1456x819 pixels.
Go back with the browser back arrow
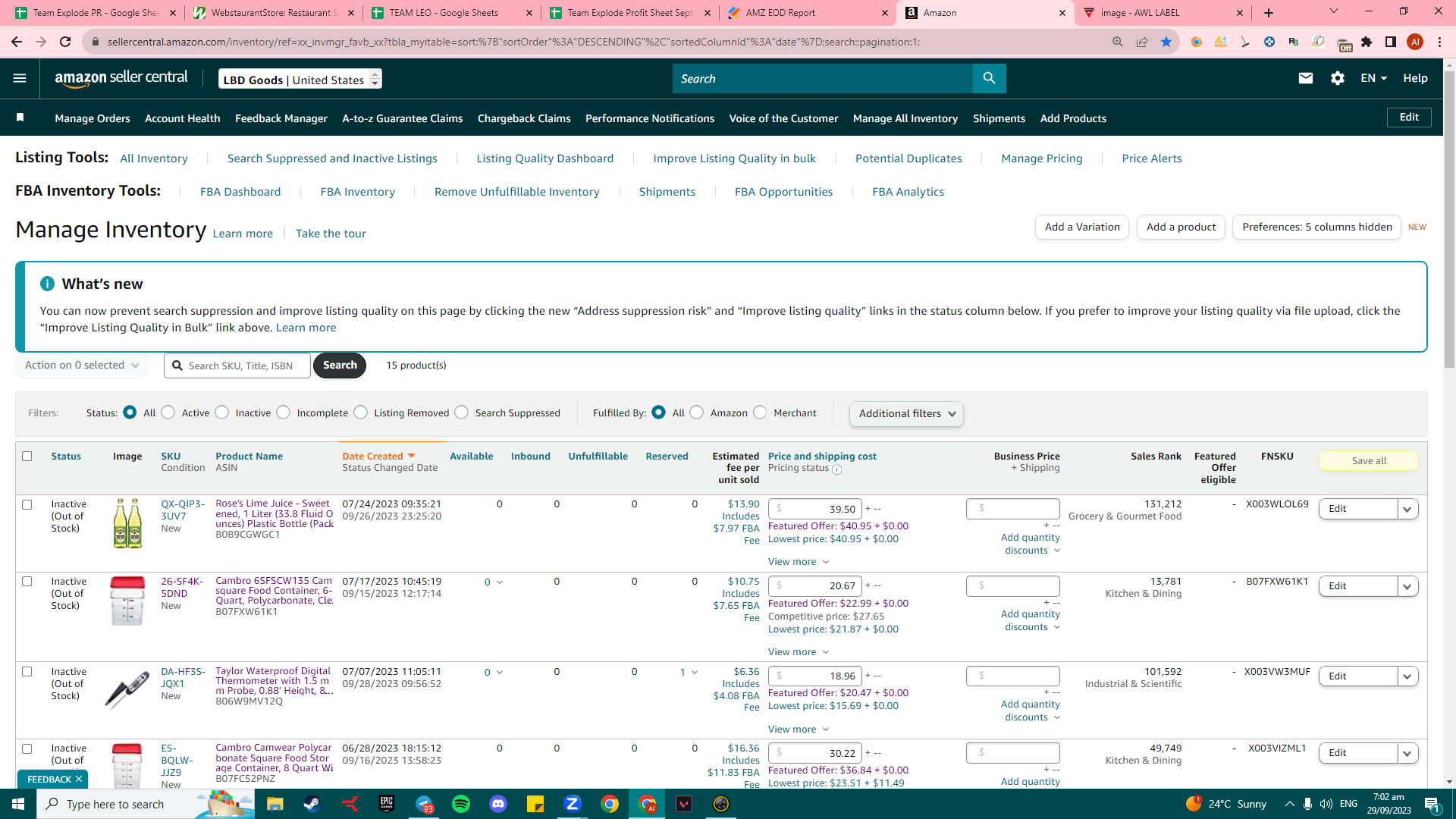coord(17,42)
